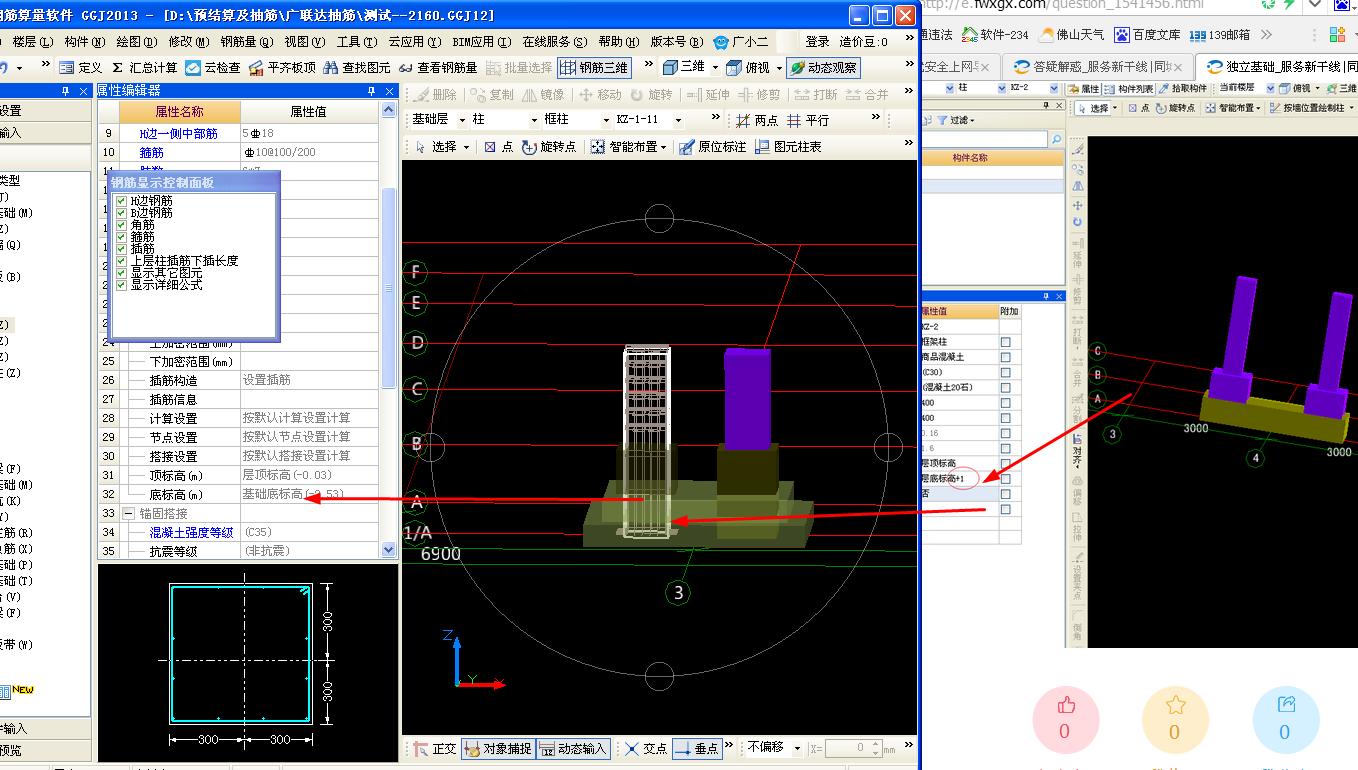Uncheck H边钢筋 display checkbox
1358x770 pixels.
coord(121,201)
